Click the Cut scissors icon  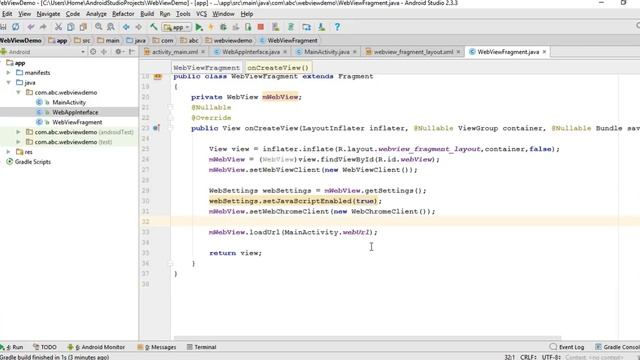58,27
